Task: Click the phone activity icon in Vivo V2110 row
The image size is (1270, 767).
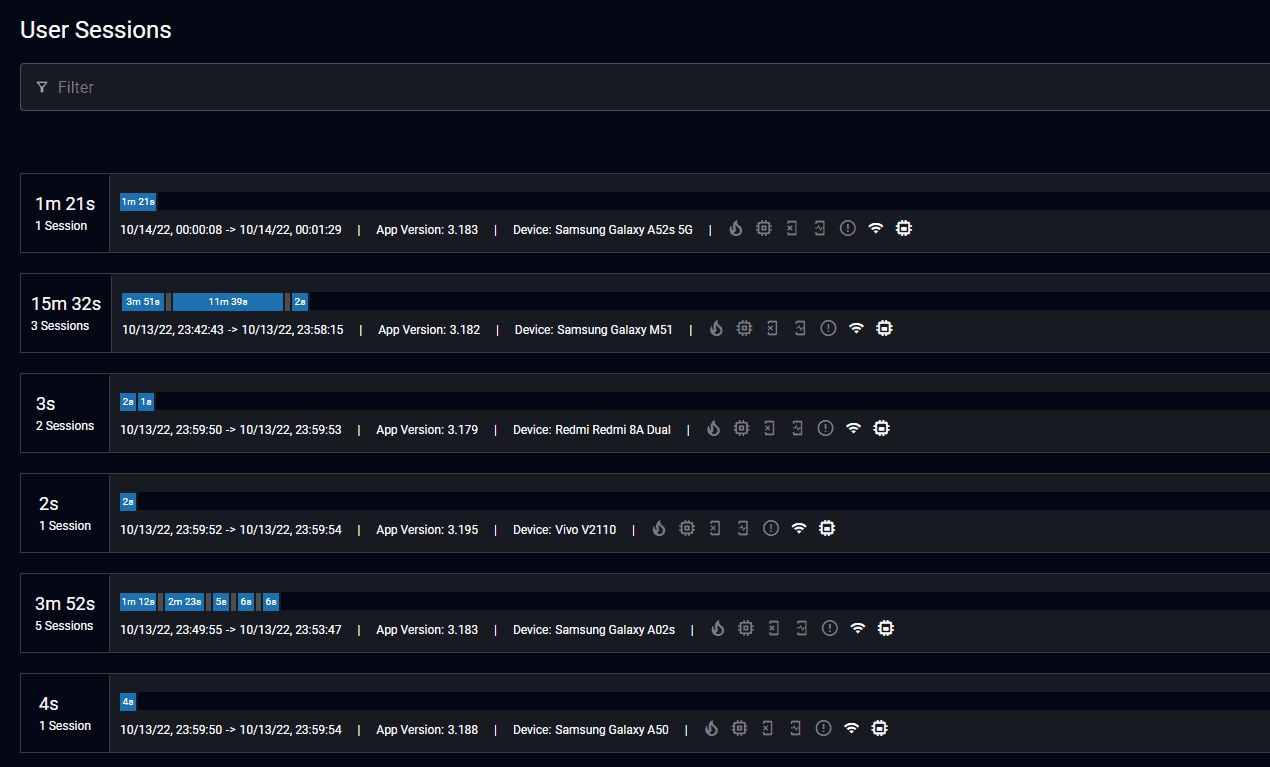Action: pyautogui.click(x=742, y=528)
